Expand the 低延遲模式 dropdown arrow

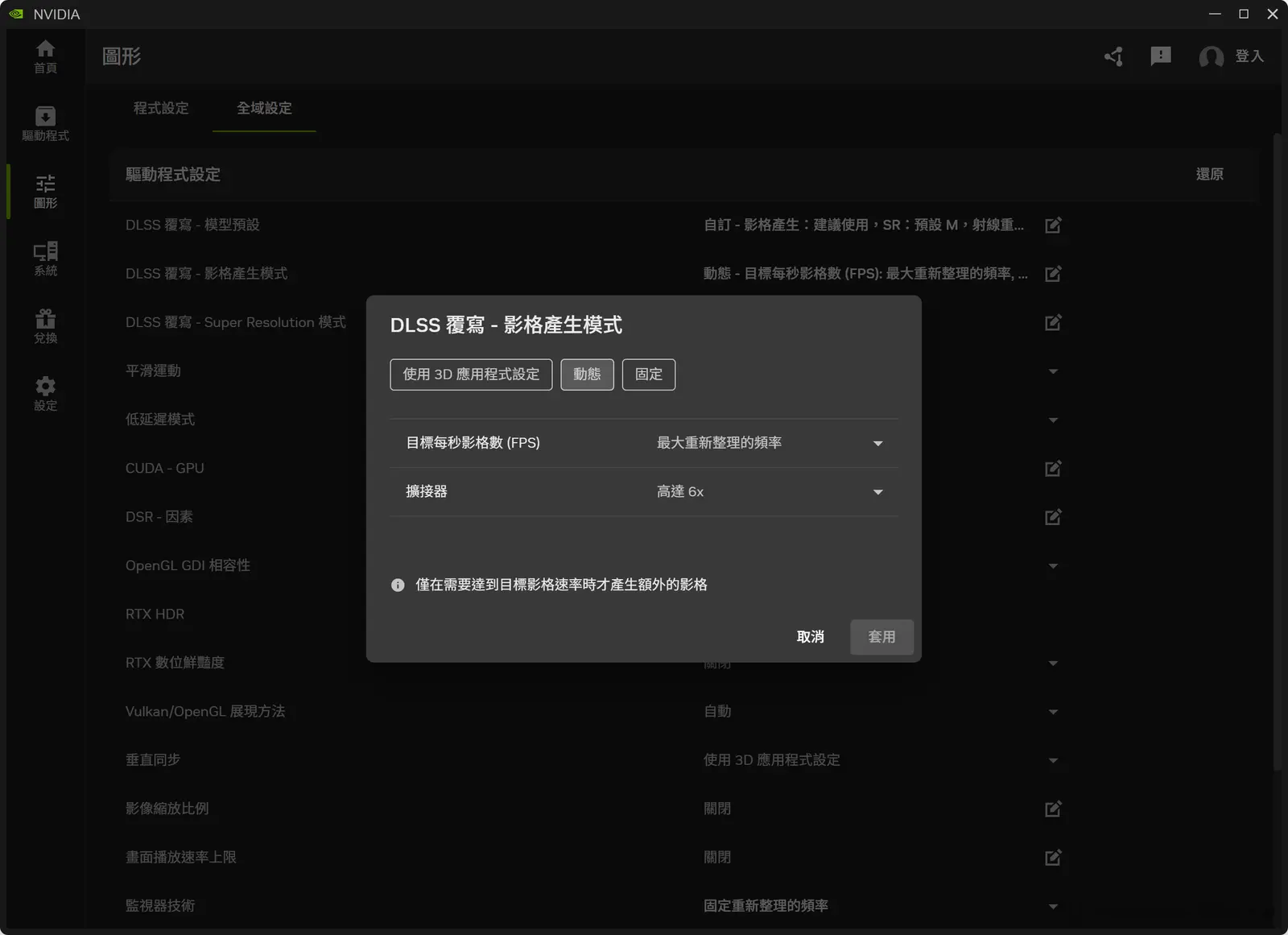[x=1053, y=420]
